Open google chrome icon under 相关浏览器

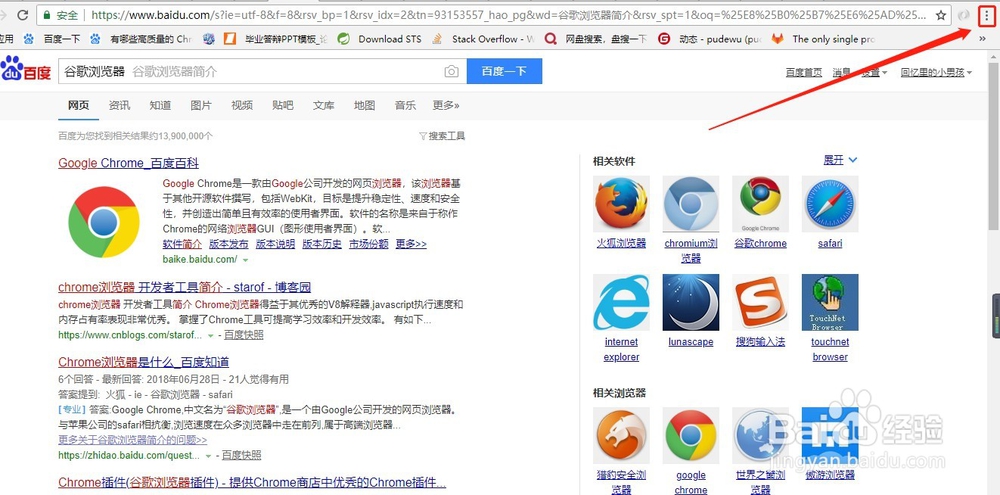click(691, 435)
